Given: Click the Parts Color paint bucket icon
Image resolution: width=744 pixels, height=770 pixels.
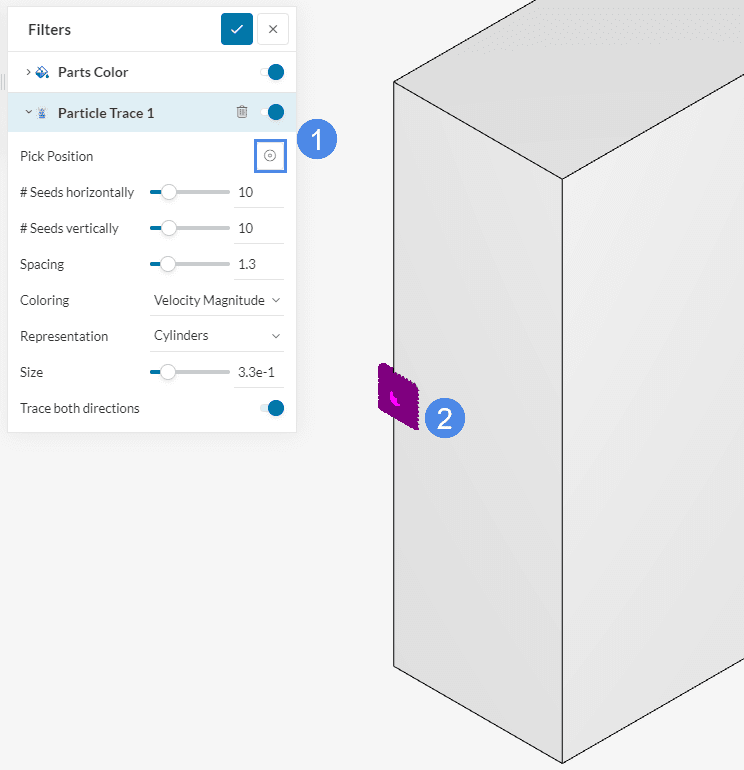Looking at the screenshot, I should (42, 72).
